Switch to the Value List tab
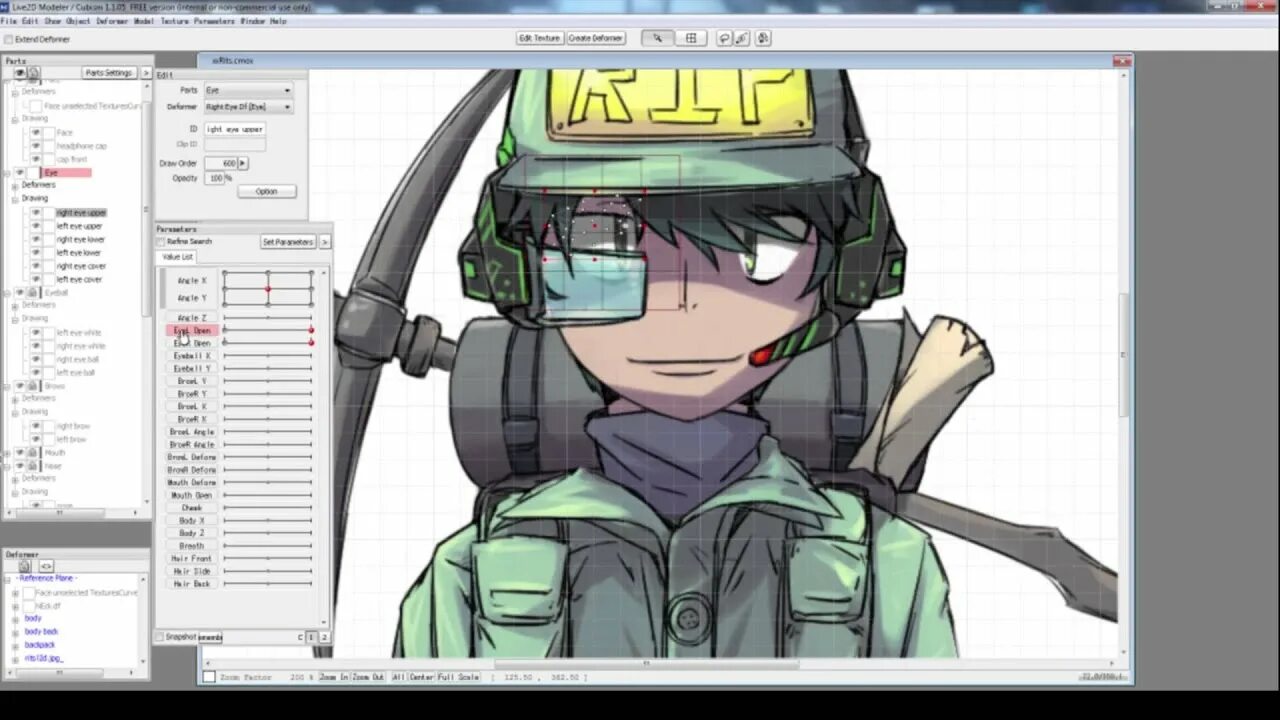The width and height of the screenshot is (1280, 720). pos(178,257)
